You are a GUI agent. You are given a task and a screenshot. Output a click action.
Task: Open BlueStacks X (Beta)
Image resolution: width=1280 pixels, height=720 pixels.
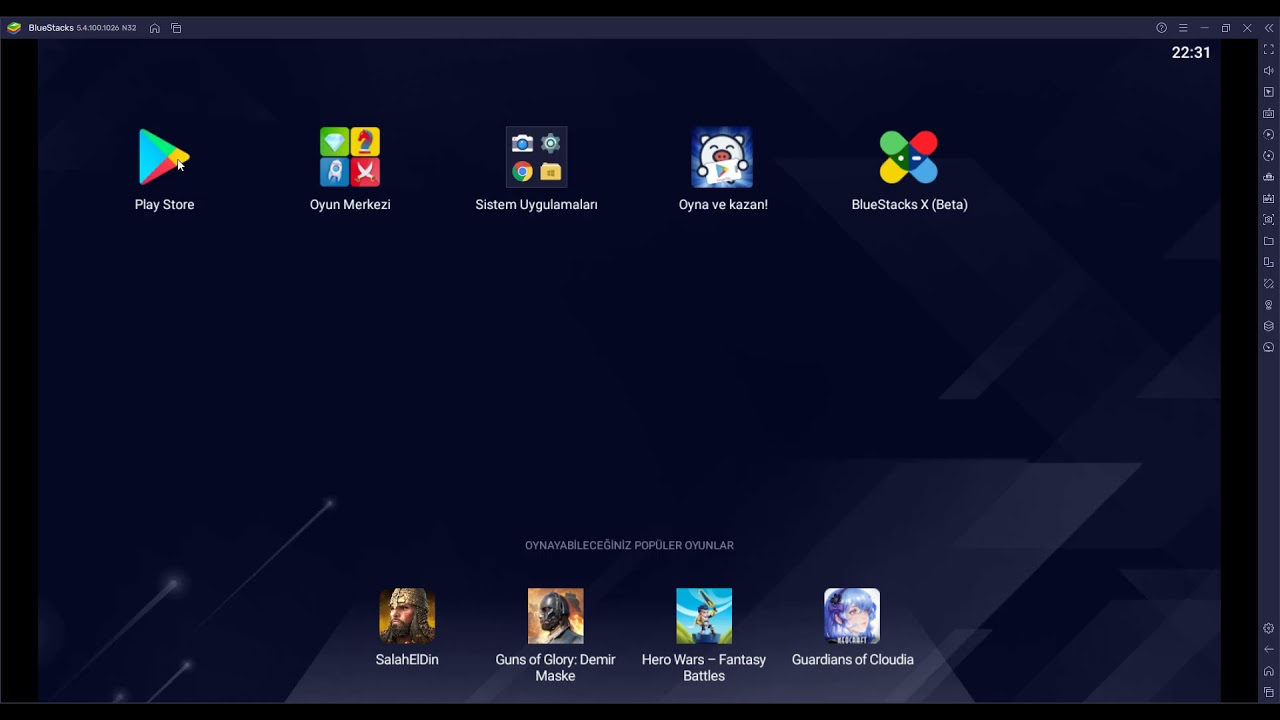(x=909, y=157)
